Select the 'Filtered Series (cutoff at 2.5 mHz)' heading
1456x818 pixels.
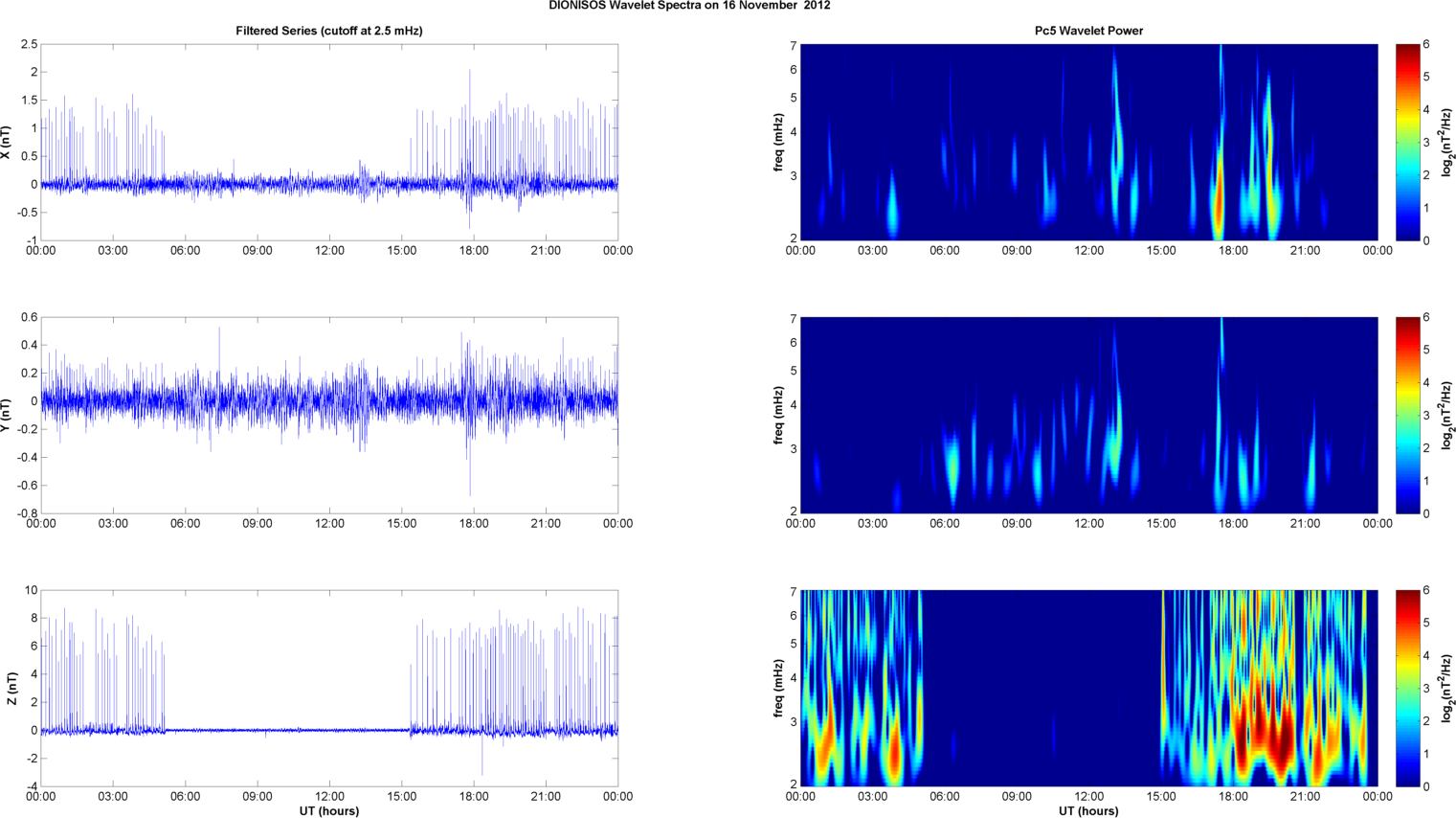point(329,31)
